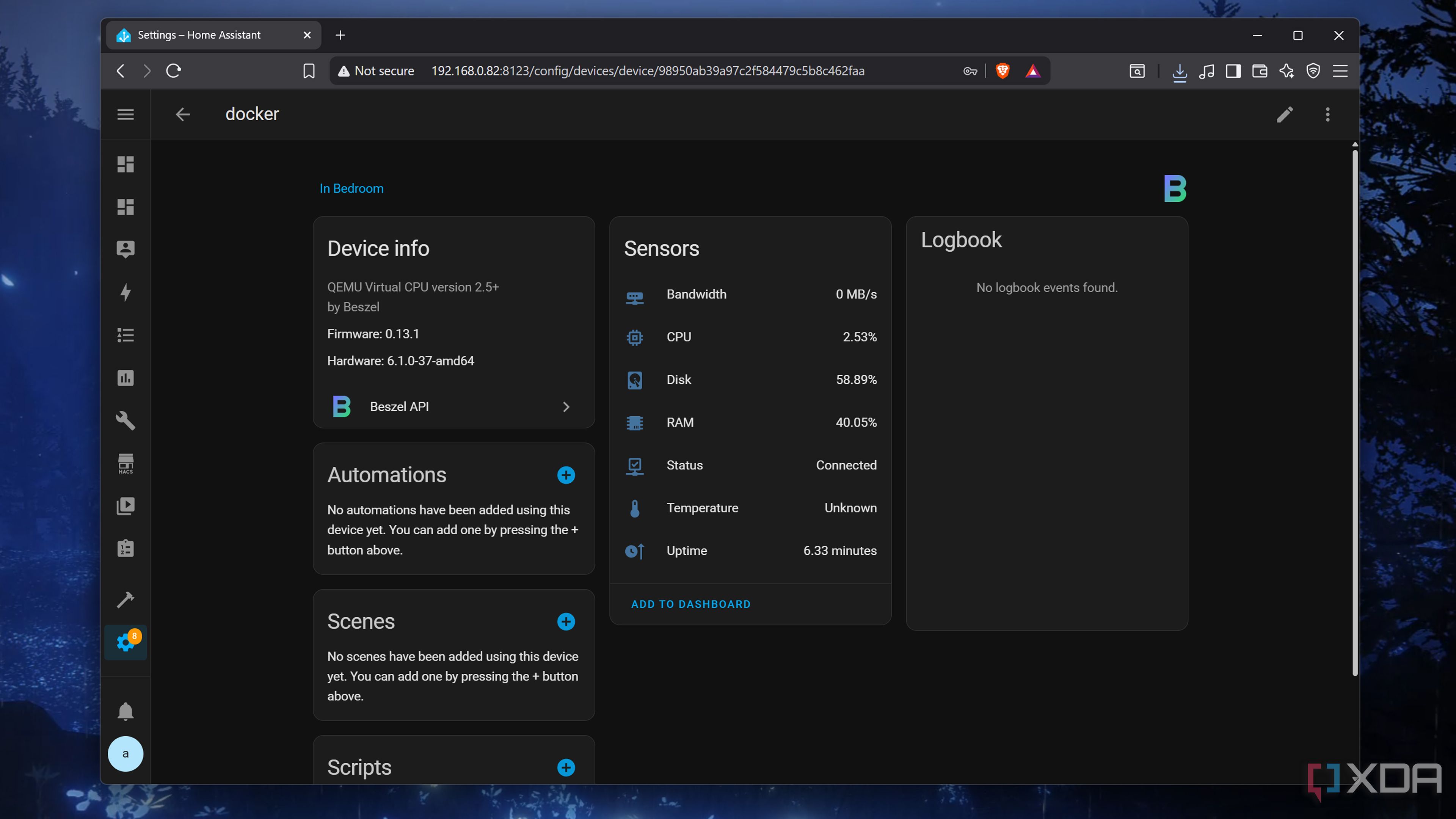Open the wrench sidebar icon

point(126,420)
